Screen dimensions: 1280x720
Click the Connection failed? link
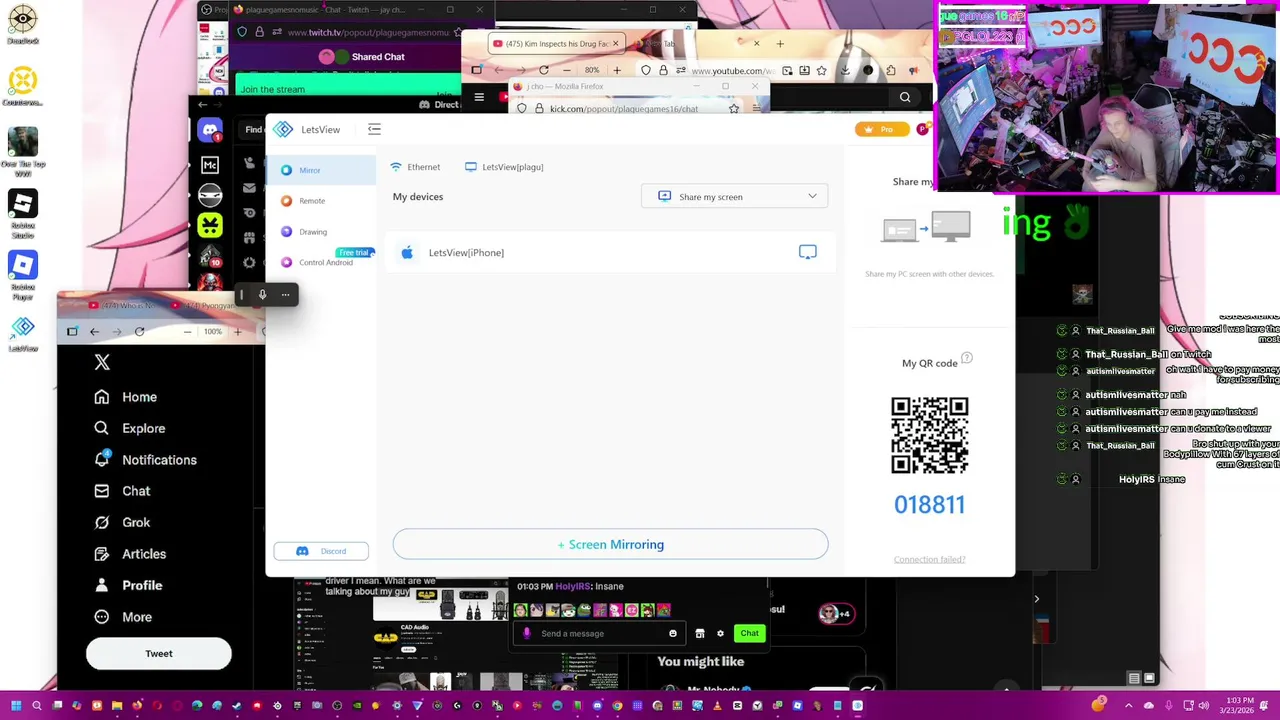[929, 559]
